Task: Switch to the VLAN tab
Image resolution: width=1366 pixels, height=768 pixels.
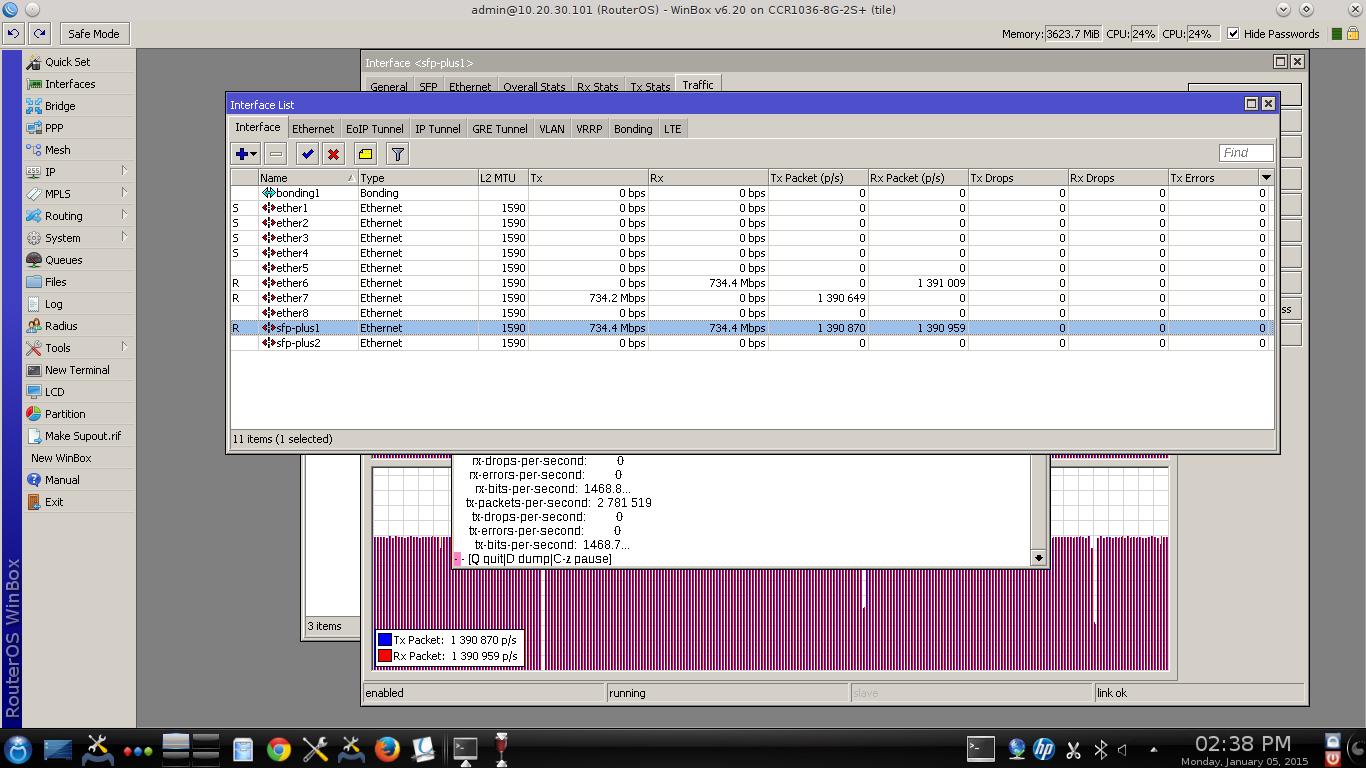Action: (551, 129)
